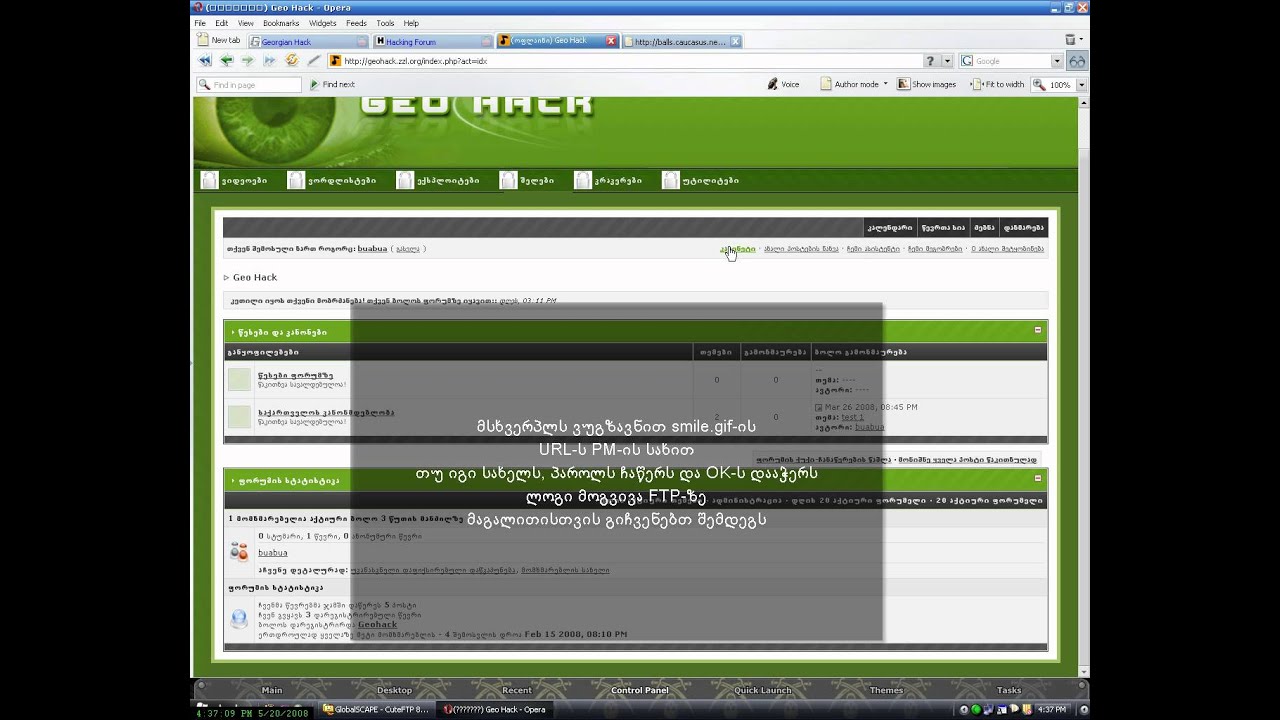The height and width of the screenshot is (720, 1280).
Task: Switch to the Hacking Forum tab
Action: click(x=433, y=42)
